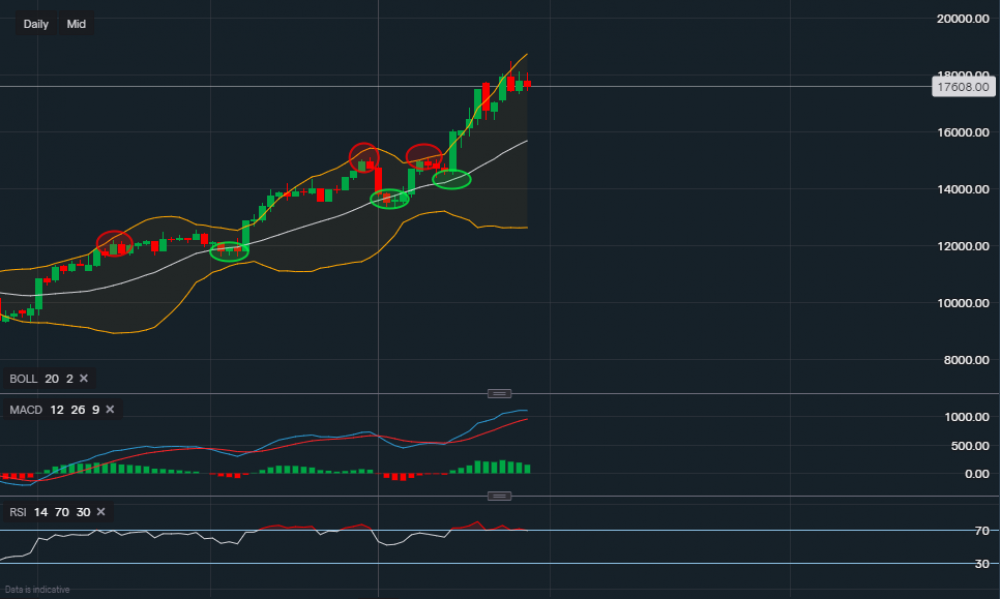
Task: Select the Daily timeframe tab
Action: tap(35, 23)
